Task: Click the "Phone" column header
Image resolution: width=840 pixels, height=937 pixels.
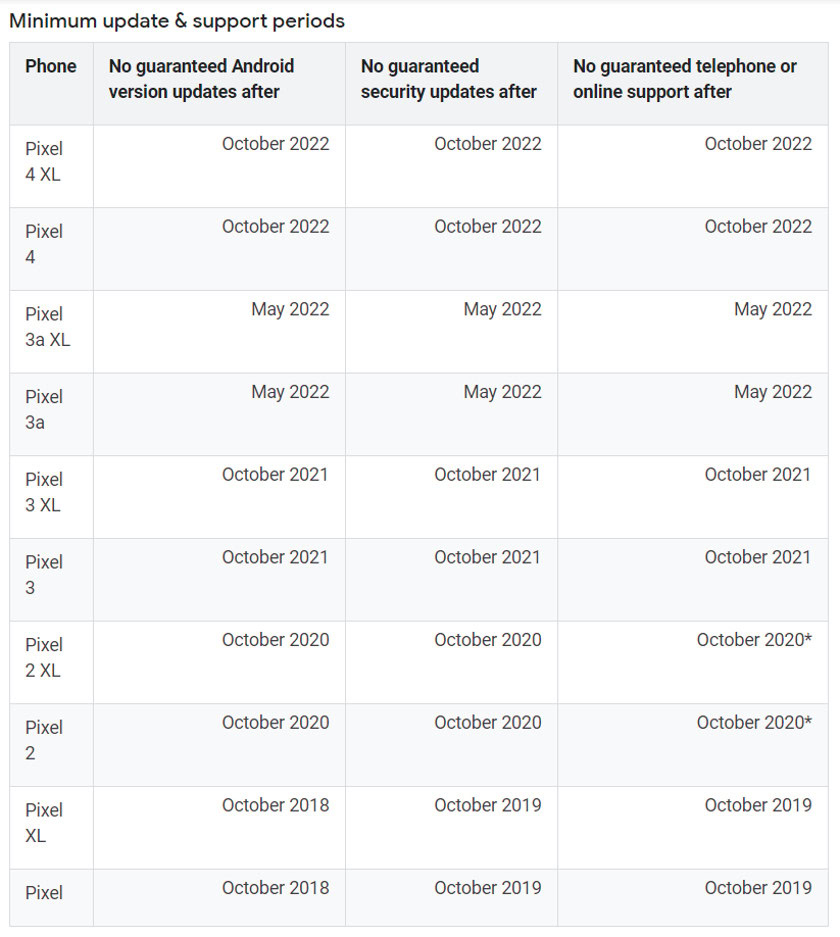Action: pos(51,66)
